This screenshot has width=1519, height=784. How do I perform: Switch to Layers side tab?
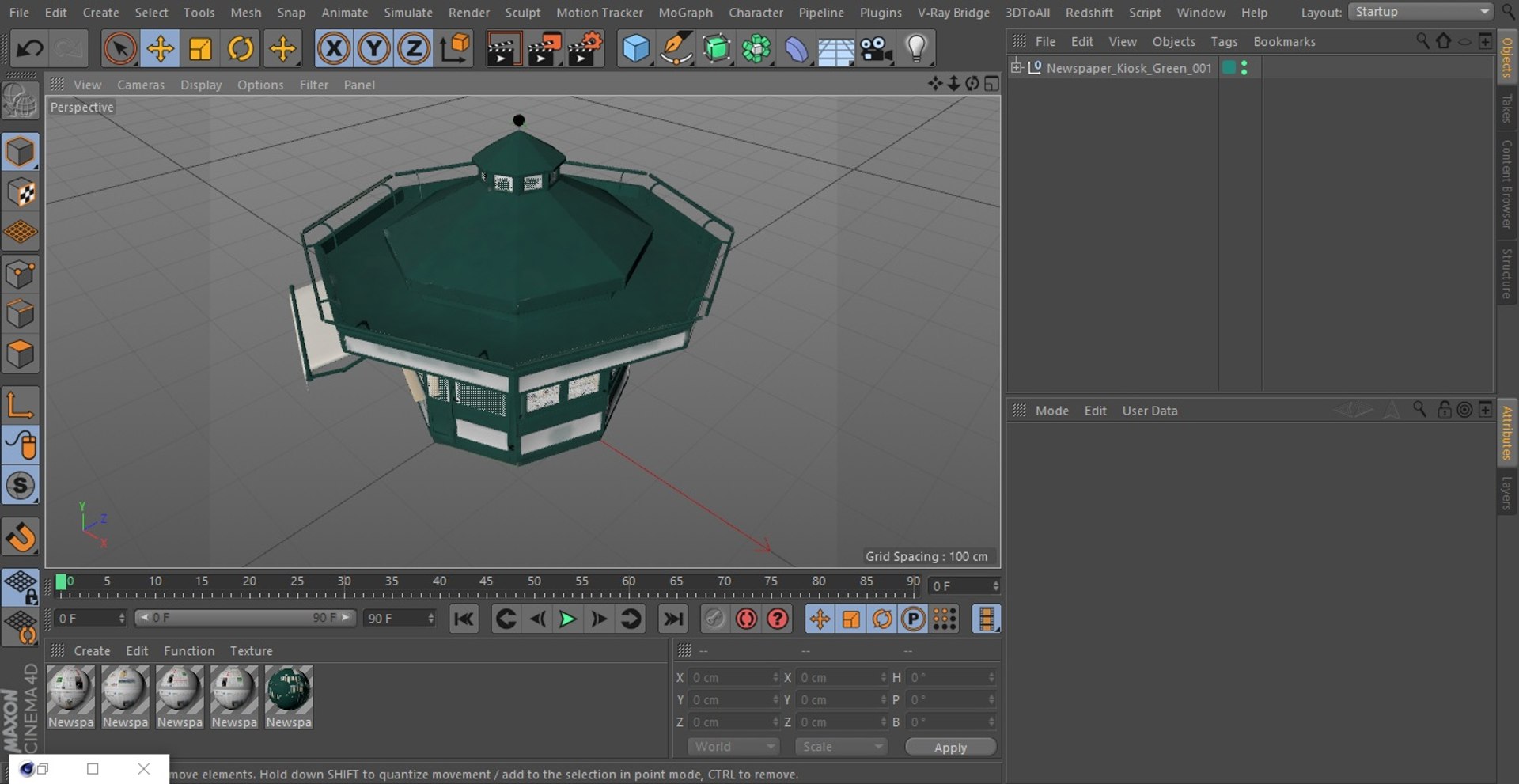pos(1506,492)
